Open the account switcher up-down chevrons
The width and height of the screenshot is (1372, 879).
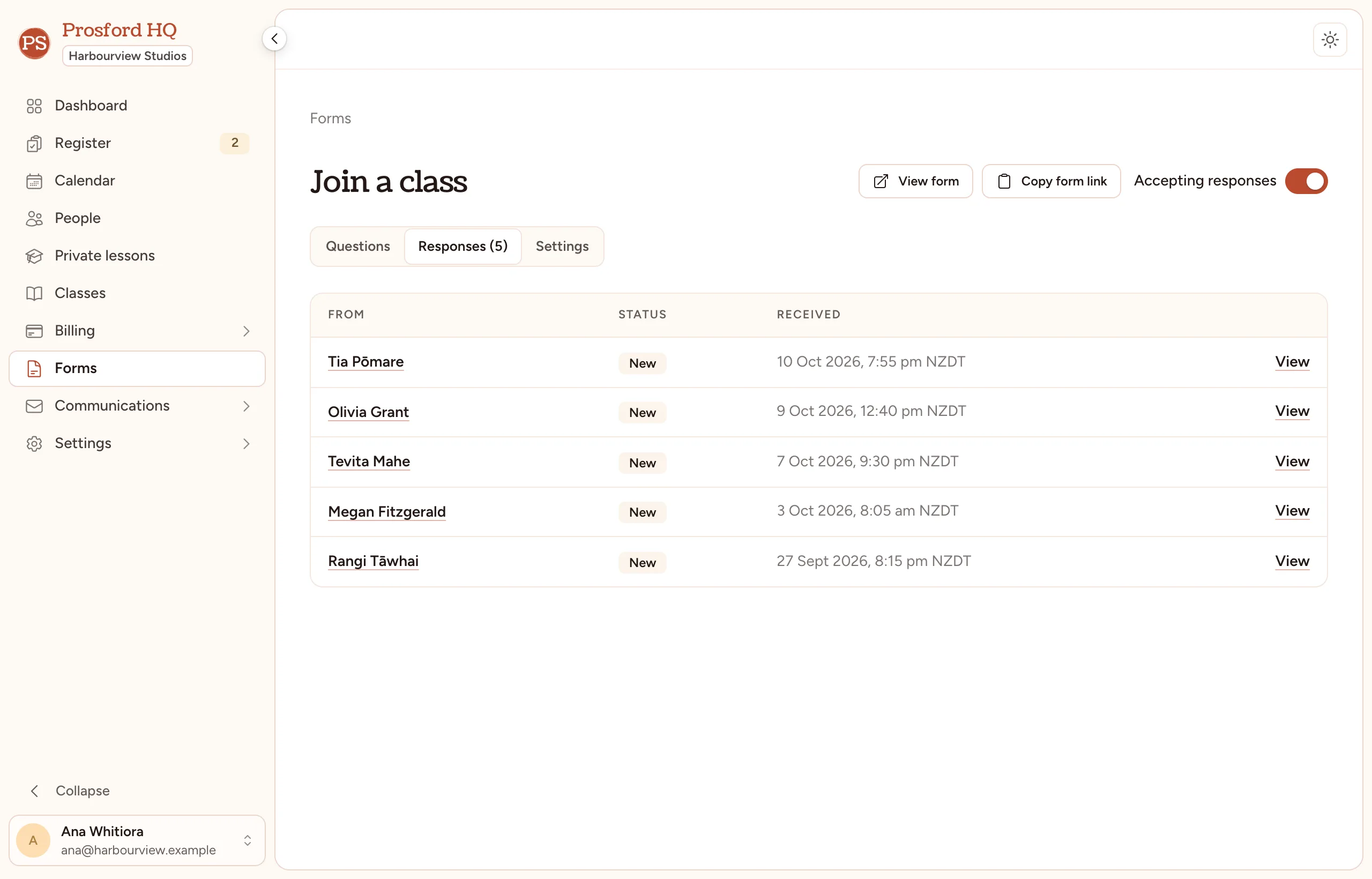247,840
